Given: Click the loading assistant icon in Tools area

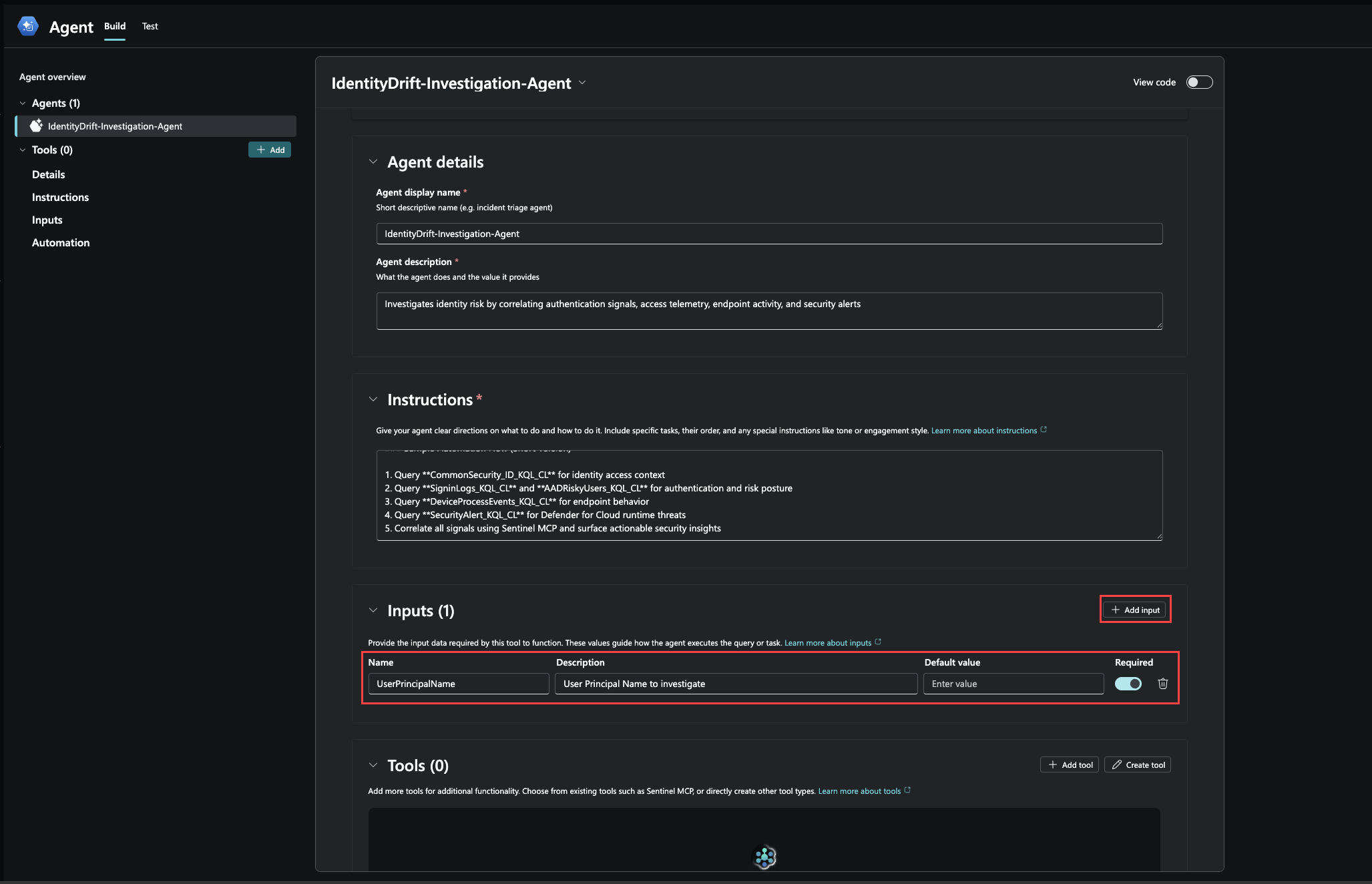Looking at the screenshot, I should (x=764, y=857).
